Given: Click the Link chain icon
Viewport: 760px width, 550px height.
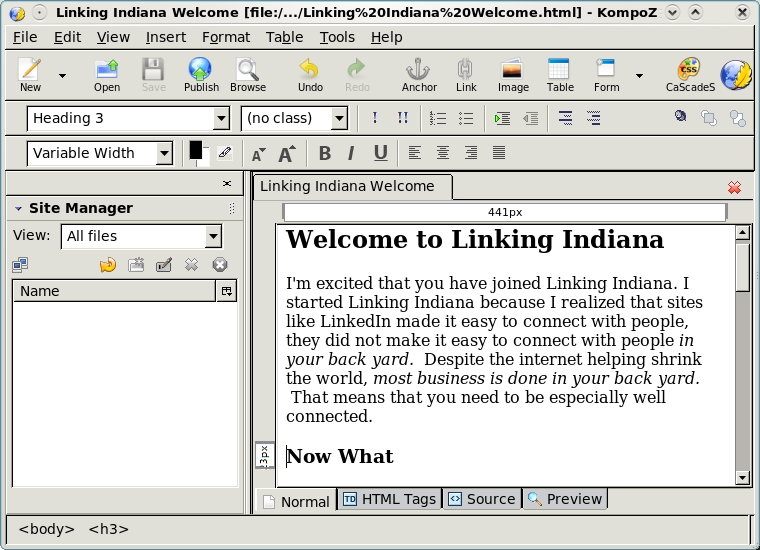Looking at the screenshot, I should (x=465, y=69).
